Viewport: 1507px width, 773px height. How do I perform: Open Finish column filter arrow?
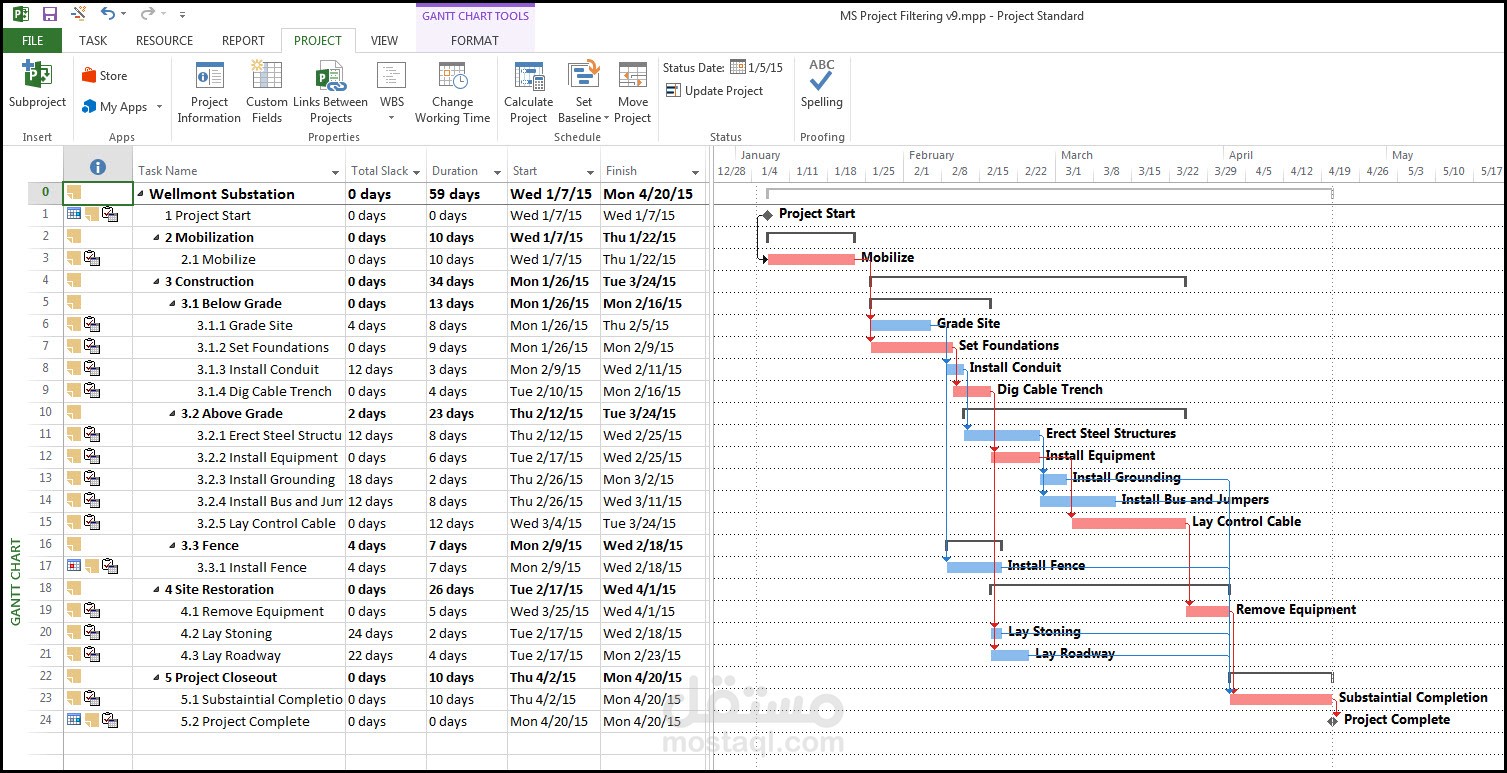695,172
